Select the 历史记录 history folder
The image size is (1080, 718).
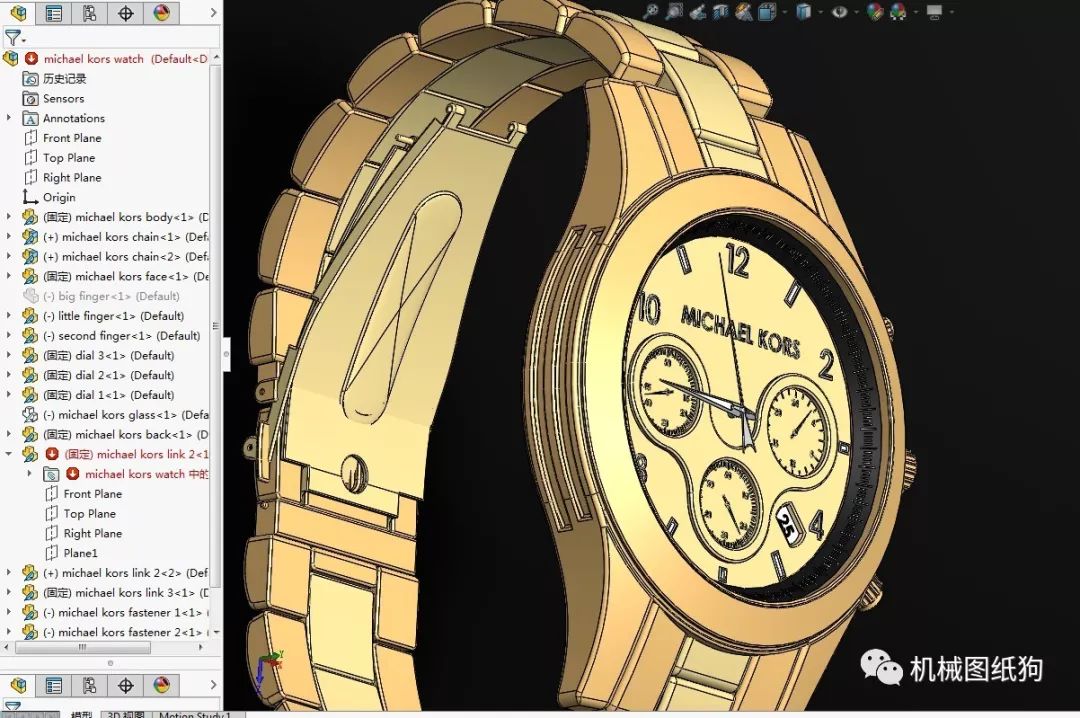tap(54, 79)
